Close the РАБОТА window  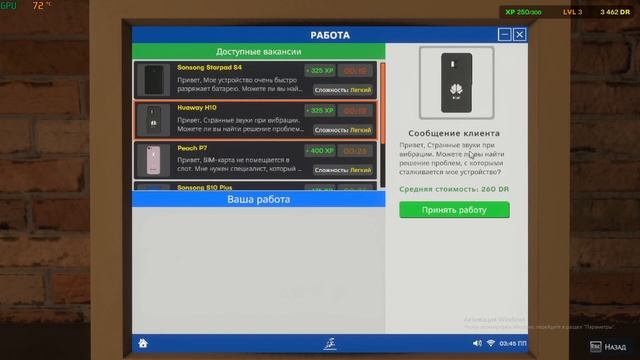(x=520, y=35)
